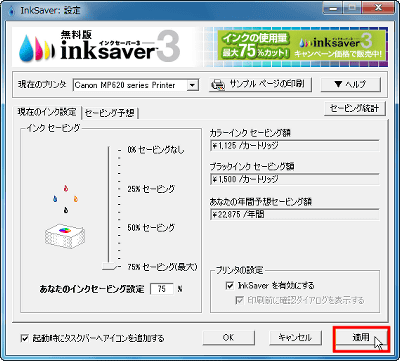Image resolution: width=400 pixels, height=361 pixels.
Task: Toggle 起動時にタスクバーへアイコンを追加する checkbox
Action: (x=24, y=338)
